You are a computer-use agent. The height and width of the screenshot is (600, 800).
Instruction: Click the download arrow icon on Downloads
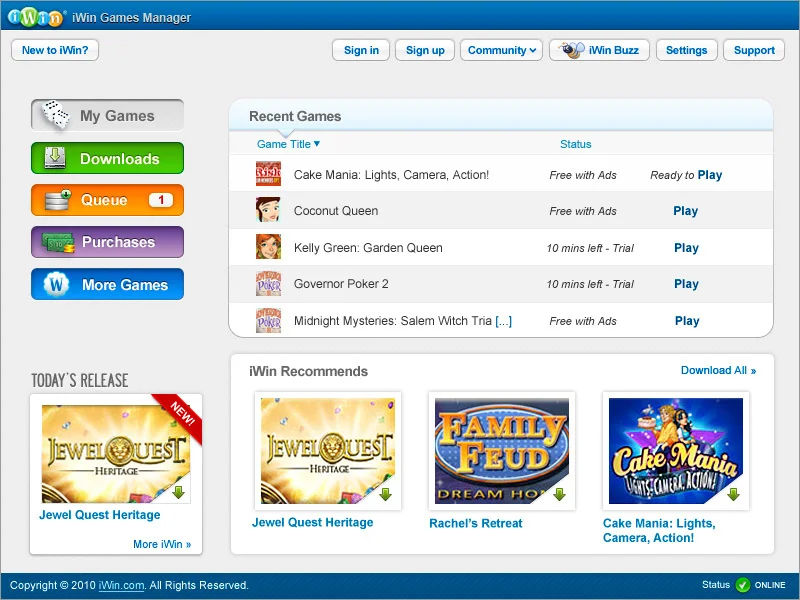pos(55,158)
